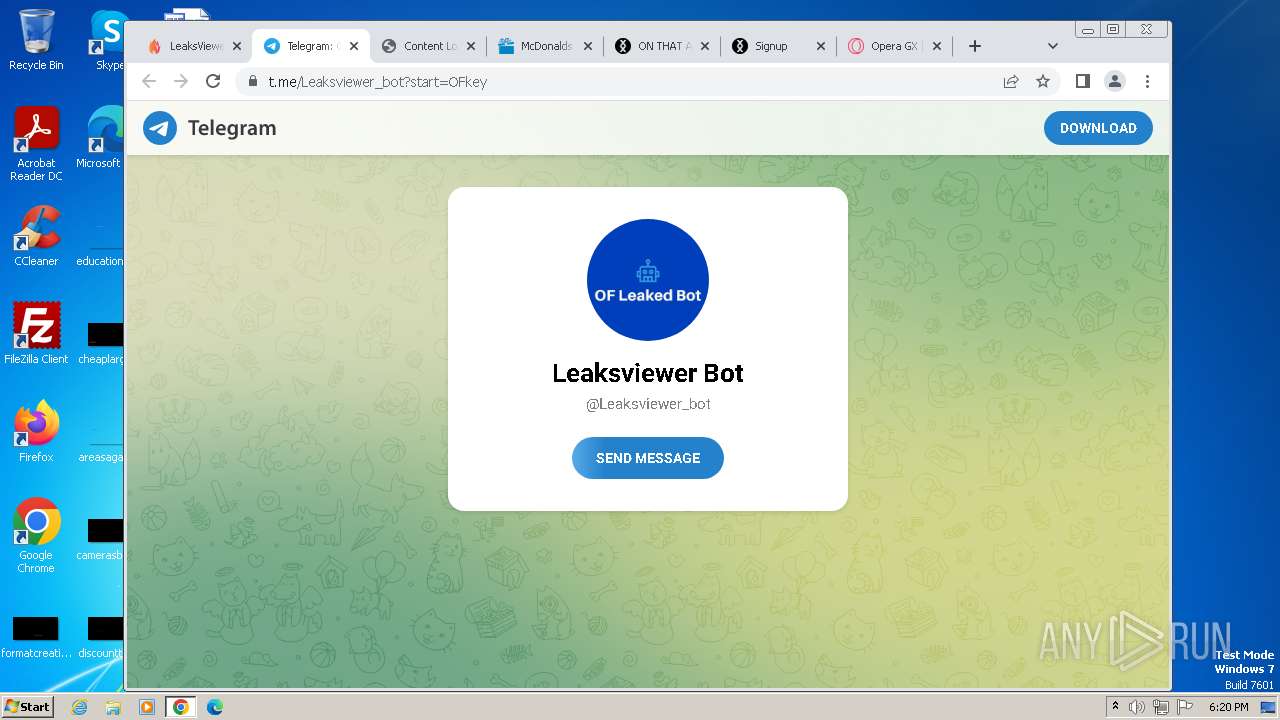Viewport: 1280px width, 720px height.
Task: Close the Content Lo browser tab
Action: pos(471,46)
